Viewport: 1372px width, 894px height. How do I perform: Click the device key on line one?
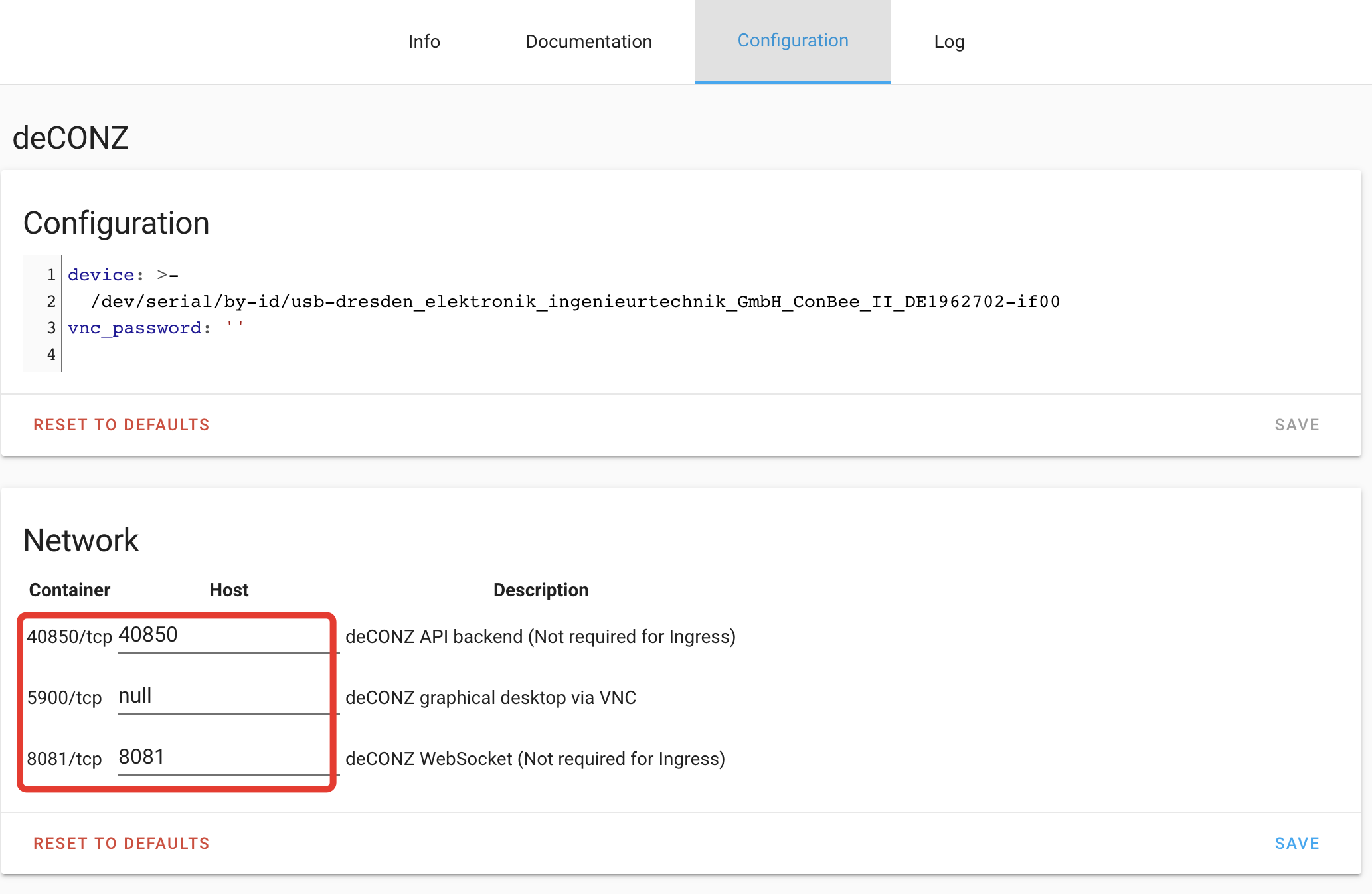point(101,275)
